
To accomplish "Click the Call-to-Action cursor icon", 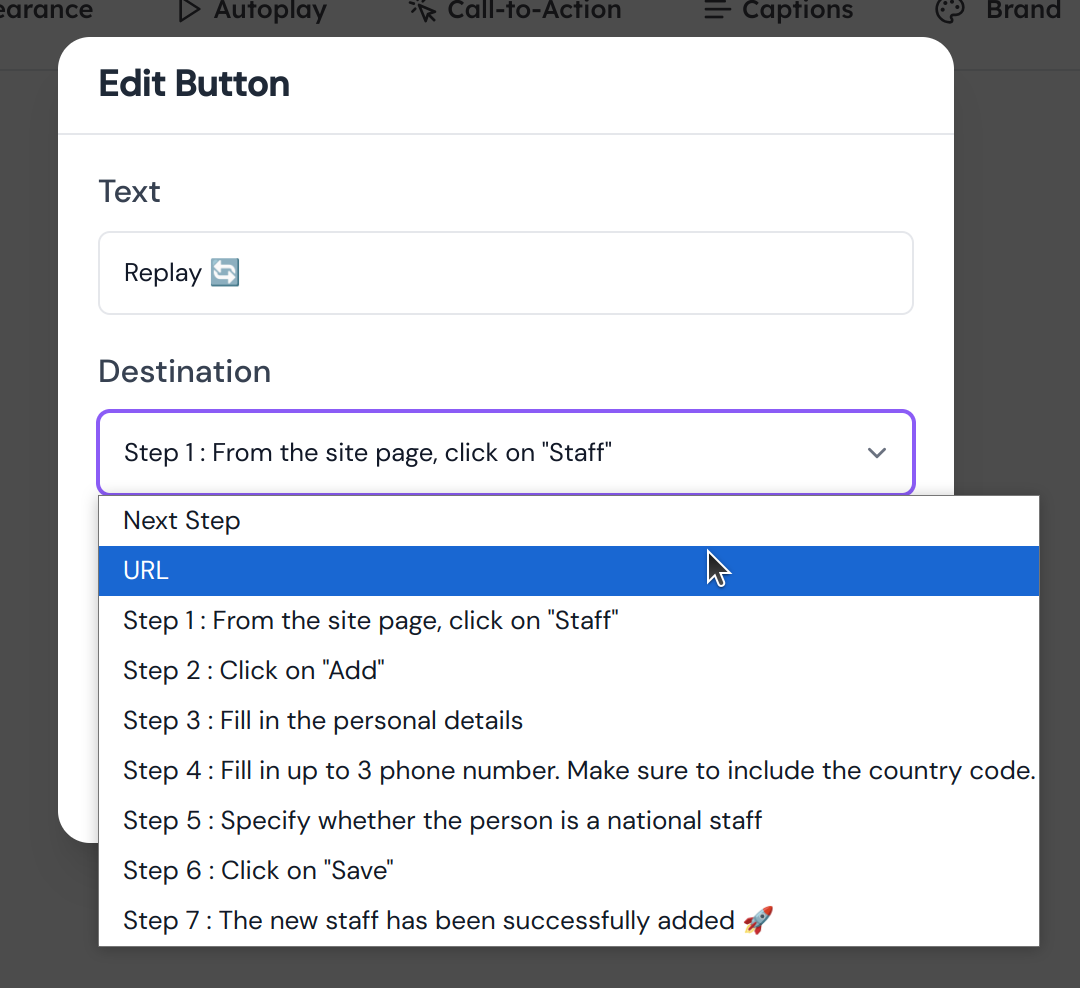I will click(x=423, y=11).
